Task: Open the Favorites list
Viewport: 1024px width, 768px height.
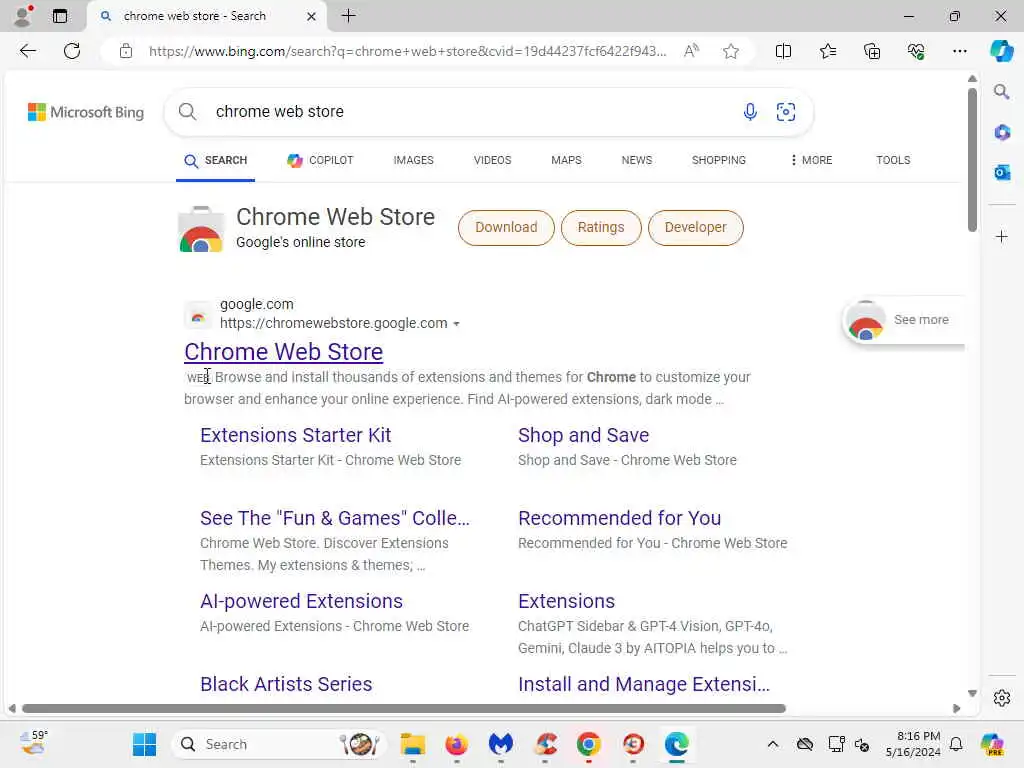Action: point(827,51)
